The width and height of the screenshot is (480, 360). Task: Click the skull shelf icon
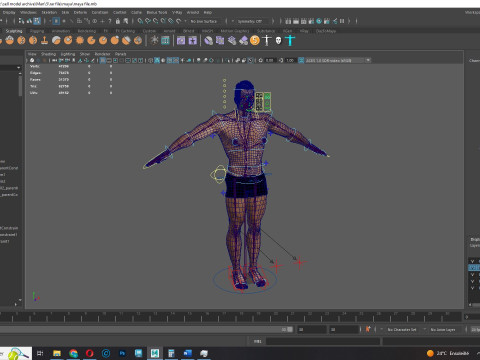tap(278, 41)
